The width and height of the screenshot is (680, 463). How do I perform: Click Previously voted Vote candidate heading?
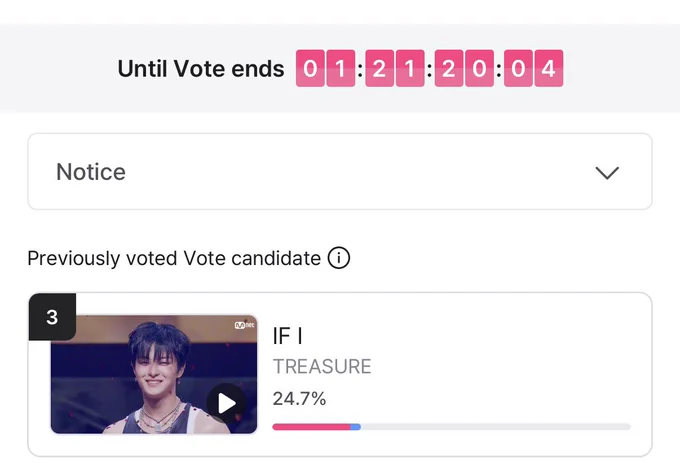pyautogui.click(x=174, y=258)
